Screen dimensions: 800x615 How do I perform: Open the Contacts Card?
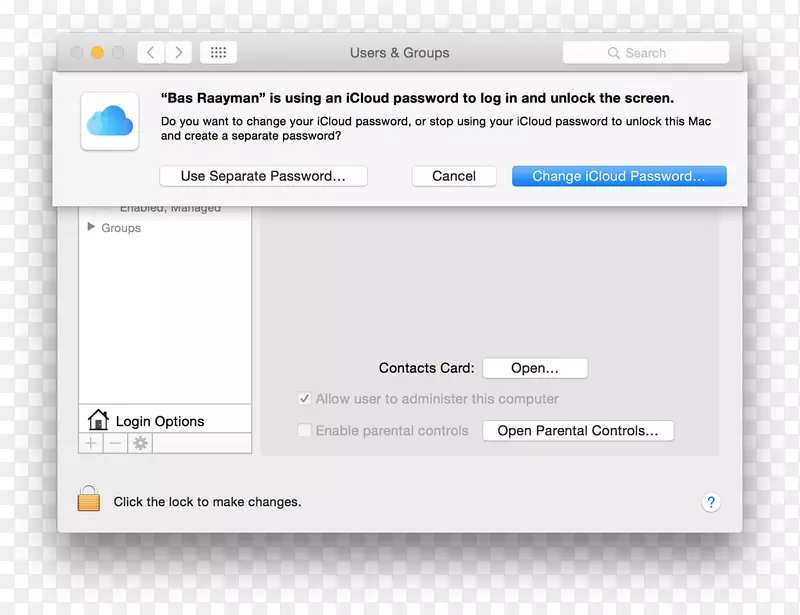click(x=535, y=368)
